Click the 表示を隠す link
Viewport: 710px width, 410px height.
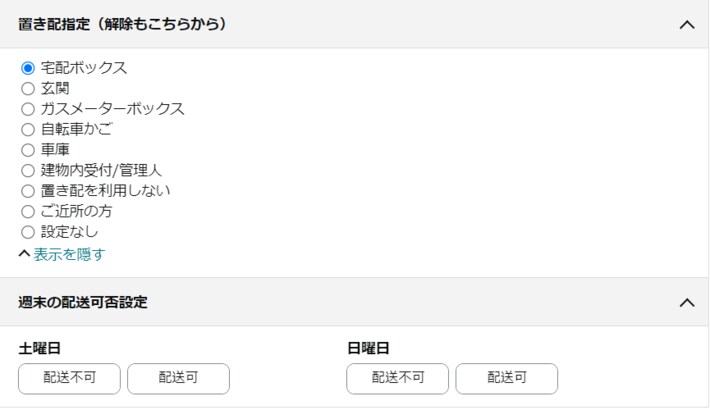click(69, 254)
